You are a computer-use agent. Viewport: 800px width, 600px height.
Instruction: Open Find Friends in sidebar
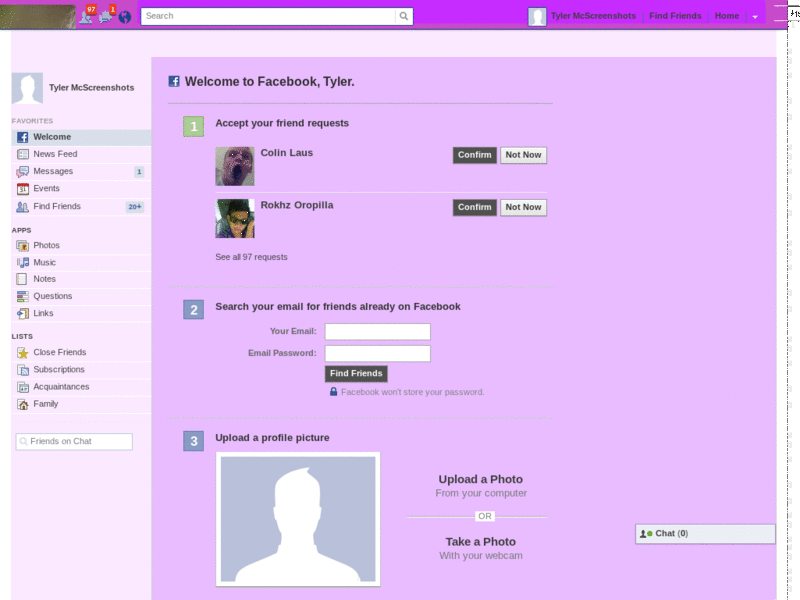(81, 206)
